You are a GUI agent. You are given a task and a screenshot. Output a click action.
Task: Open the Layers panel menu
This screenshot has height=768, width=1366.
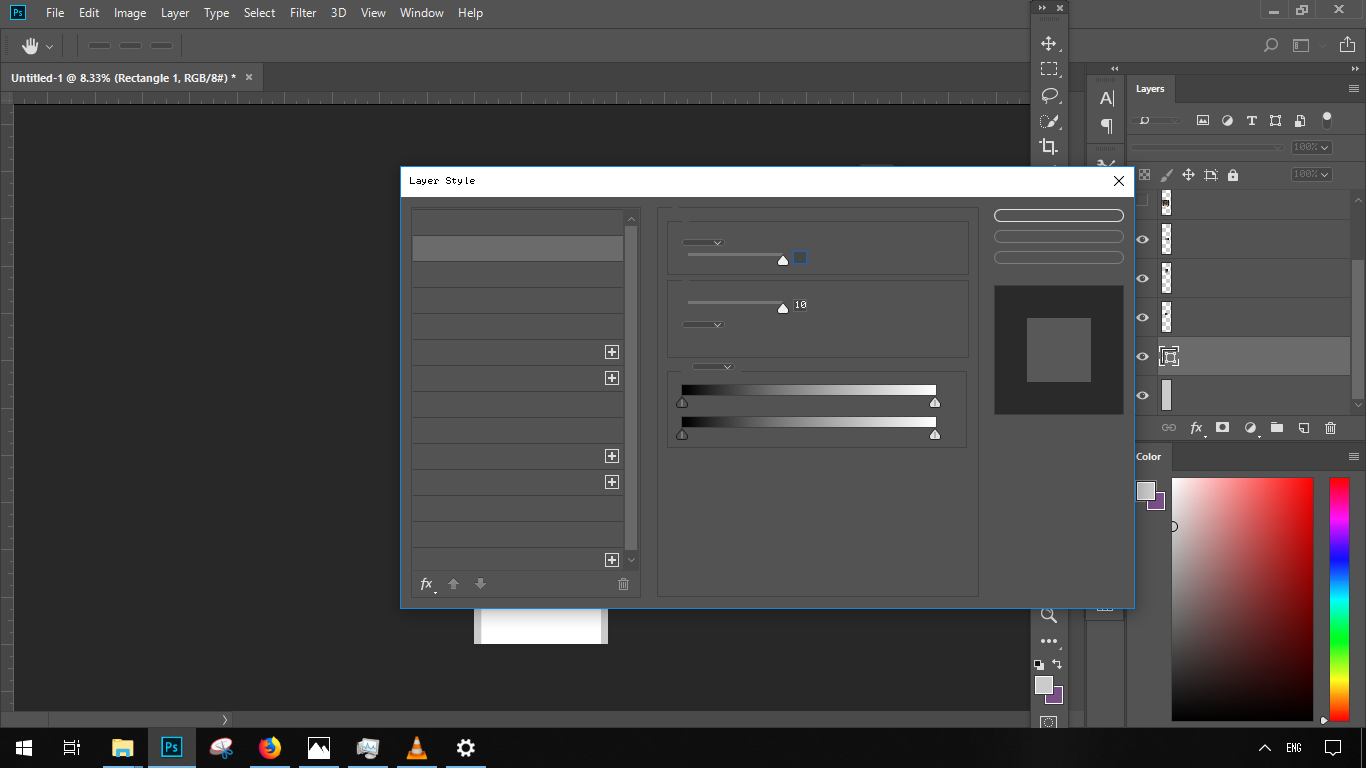coord(1354,89)
